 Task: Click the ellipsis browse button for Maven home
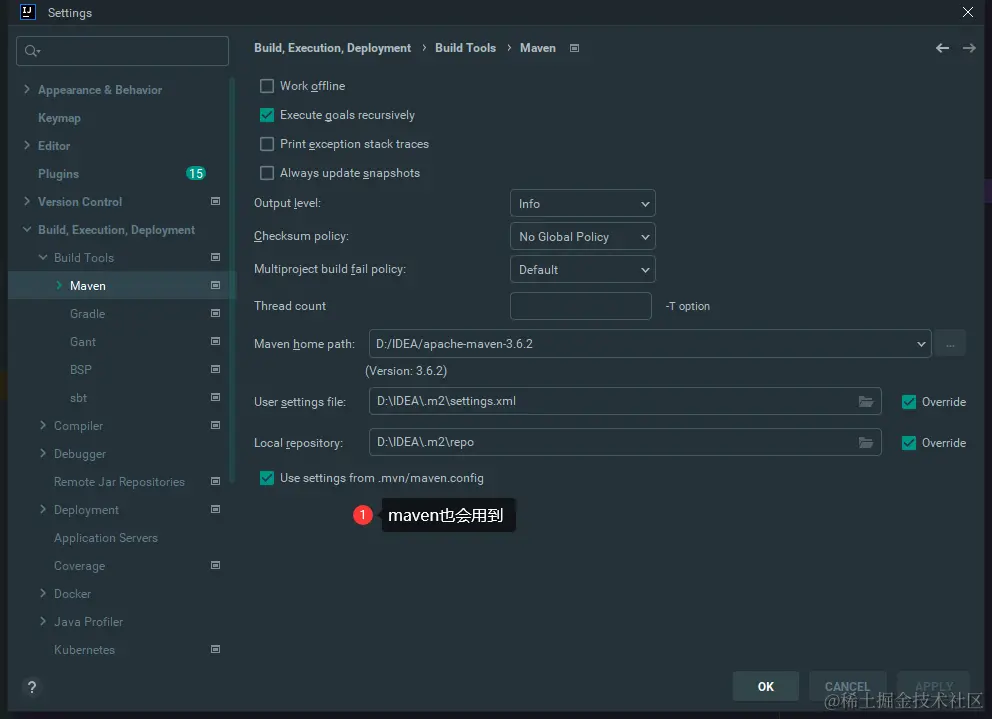click(950, 344)
